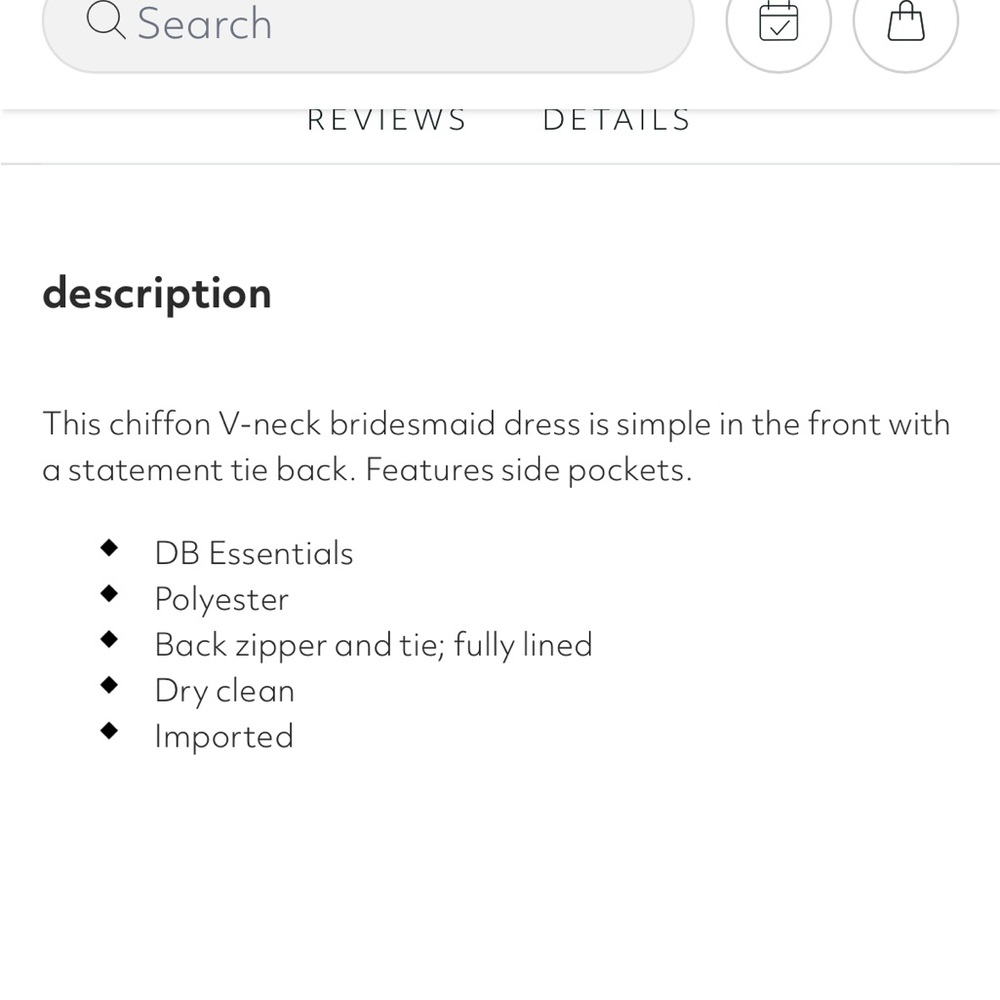This screenshot has height=1000, width=1000.
Task: Click the diamond bullet beside DB Essentials
Action: point(109,548)
